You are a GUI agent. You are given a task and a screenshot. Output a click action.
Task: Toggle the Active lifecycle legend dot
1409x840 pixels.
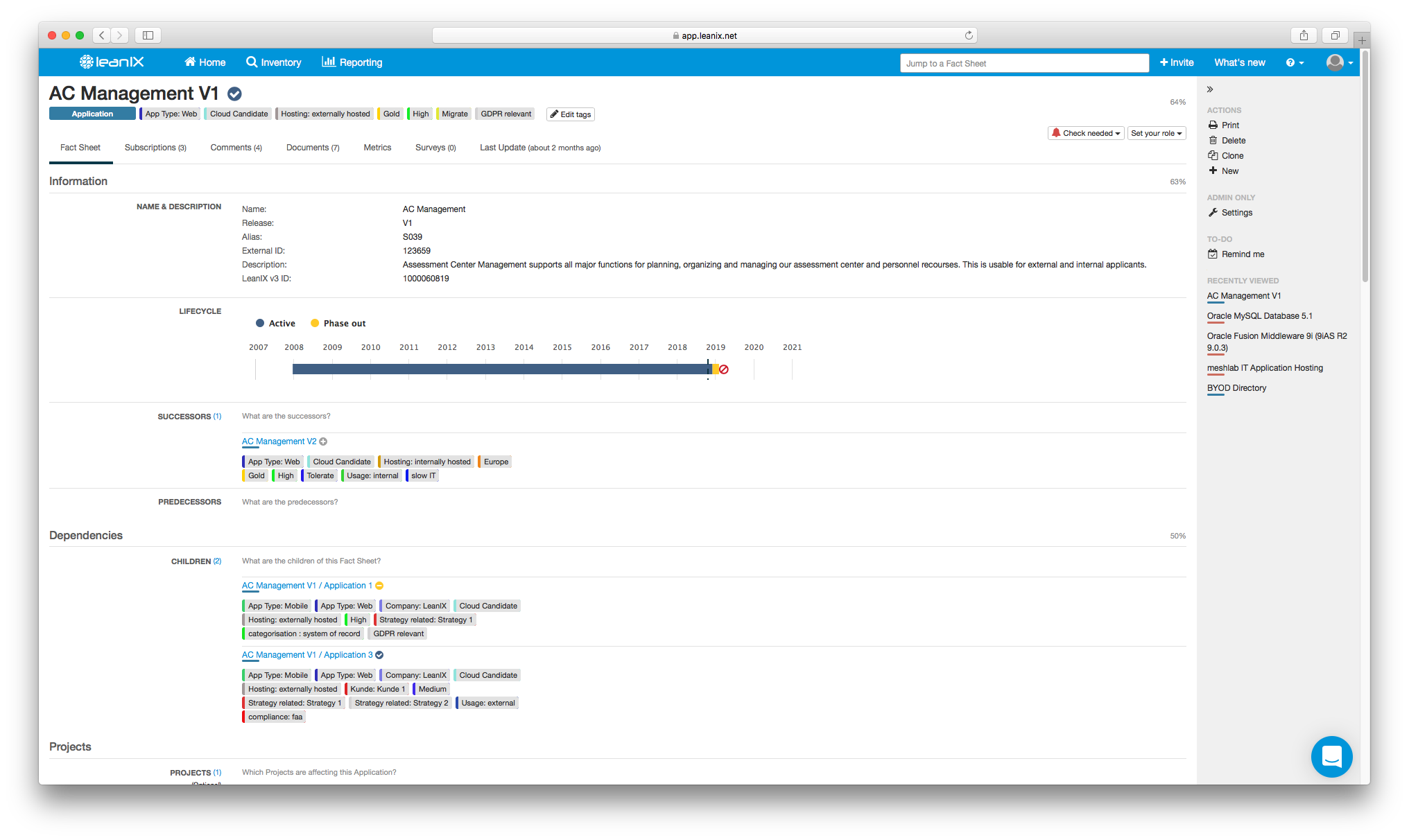coord(260,324)
